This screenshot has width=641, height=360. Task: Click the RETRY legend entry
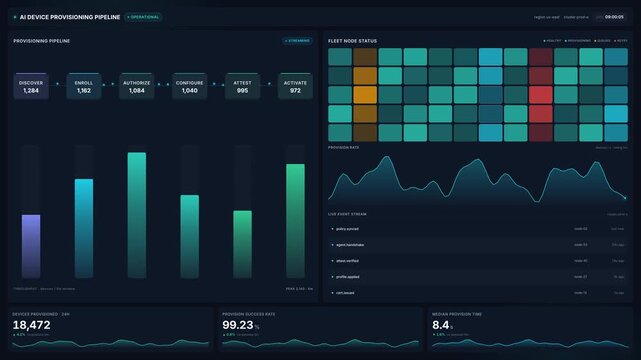click(621, 41)
